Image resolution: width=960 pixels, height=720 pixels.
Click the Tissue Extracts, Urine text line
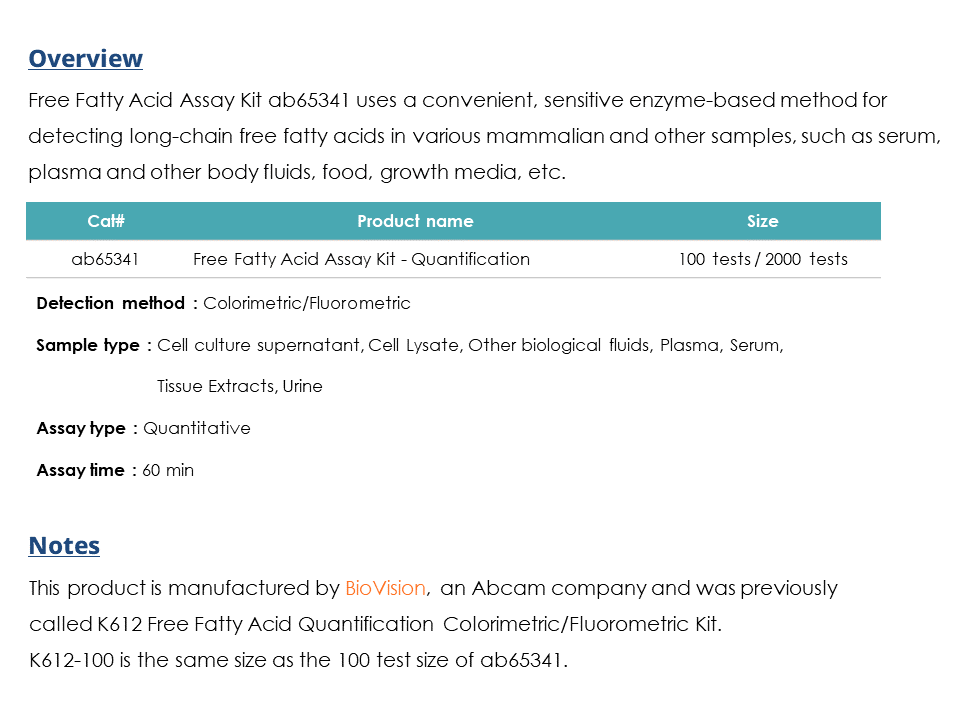tap(239, 386)
